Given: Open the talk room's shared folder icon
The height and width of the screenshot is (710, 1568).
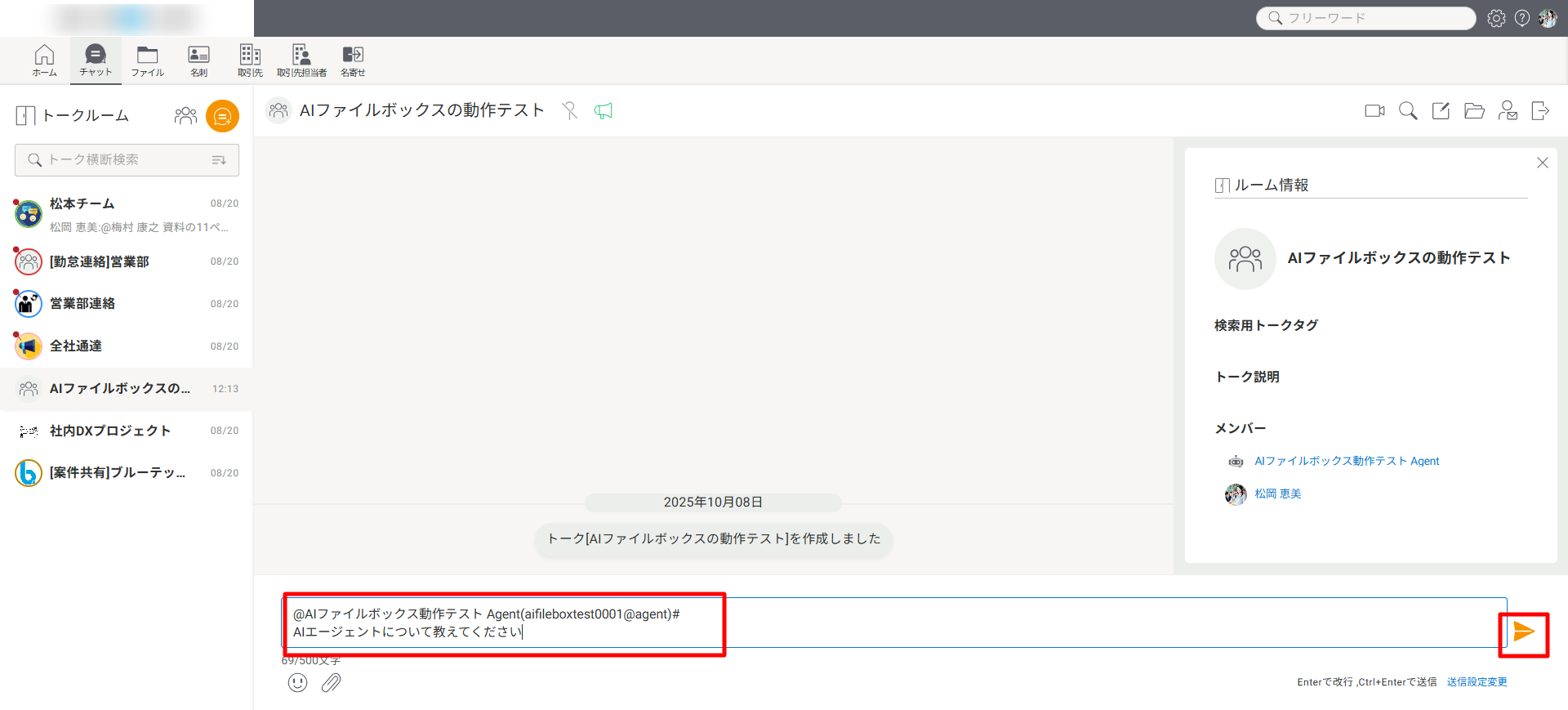Looking at the screenshot, I should tap(1474, 111).
